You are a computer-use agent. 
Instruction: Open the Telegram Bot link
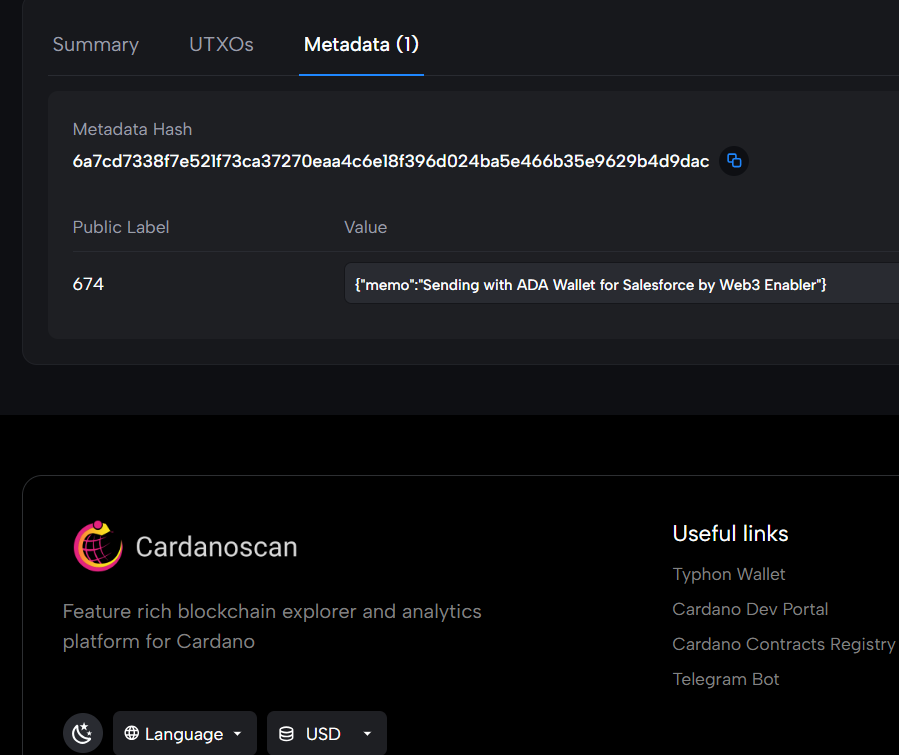click(726, 679)
